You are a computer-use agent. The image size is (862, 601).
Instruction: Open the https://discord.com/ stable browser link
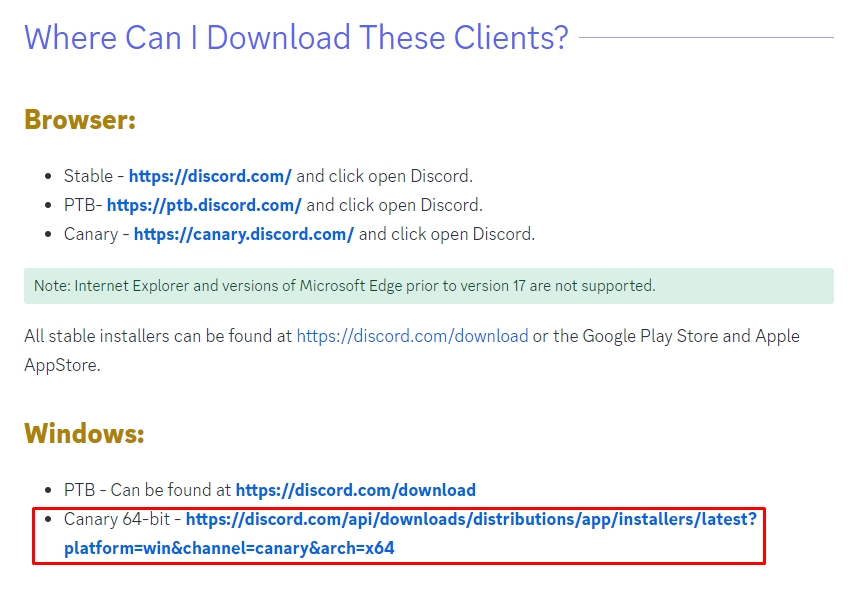(x=210, y=176)
